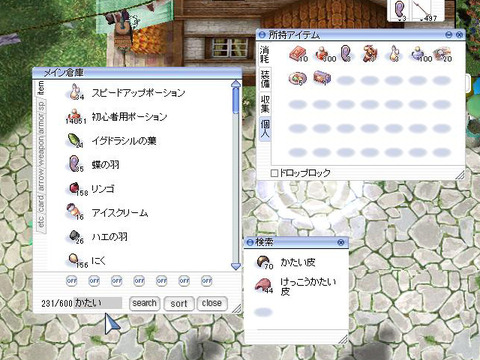The height and width of the screenshot is (360, 480).
Task: Switch to the sp tab in storage
Action: pyautogui.click(x=41, y=105)
